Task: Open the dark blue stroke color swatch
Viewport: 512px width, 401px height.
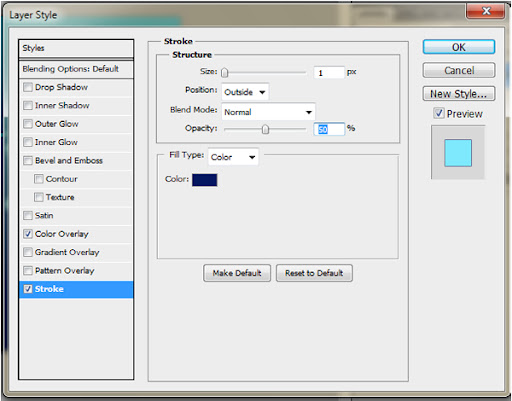Action: point(204,180)
